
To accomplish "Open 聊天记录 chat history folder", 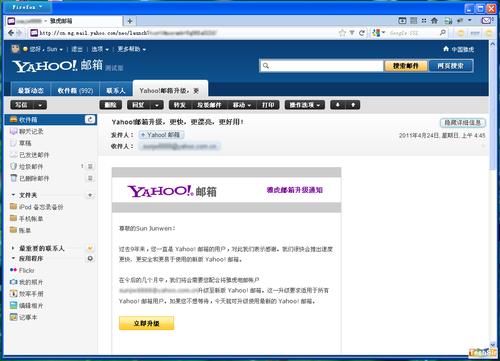I will pyautogui.click(x=31, y=131).
